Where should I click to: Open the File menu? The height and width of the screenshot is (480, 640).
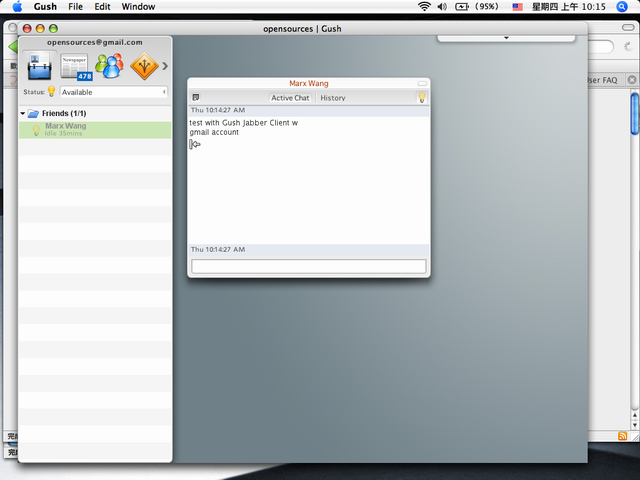76,7
